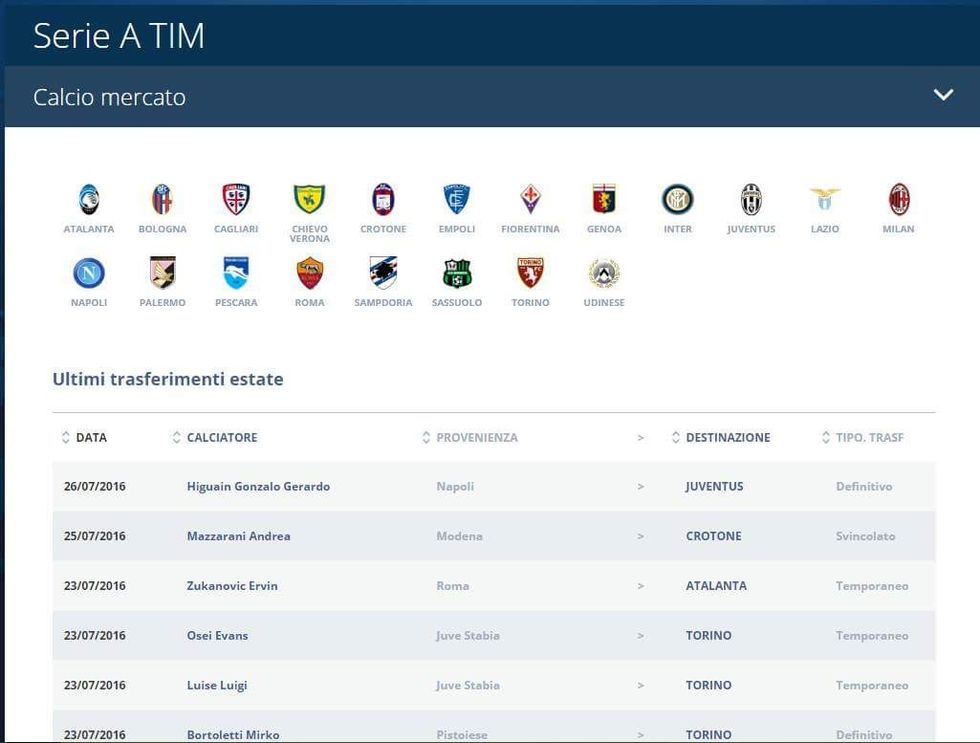
Task: Open the Napoli team page via its crest
Action: coord(89,271)
